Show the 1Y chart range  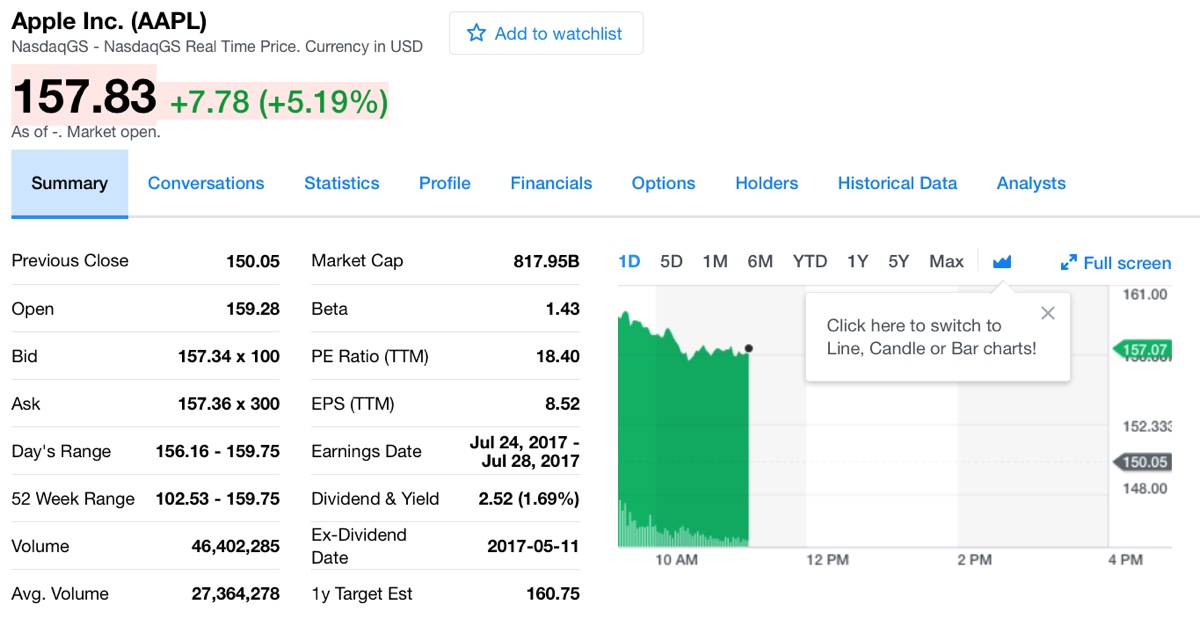coord(857,261)
